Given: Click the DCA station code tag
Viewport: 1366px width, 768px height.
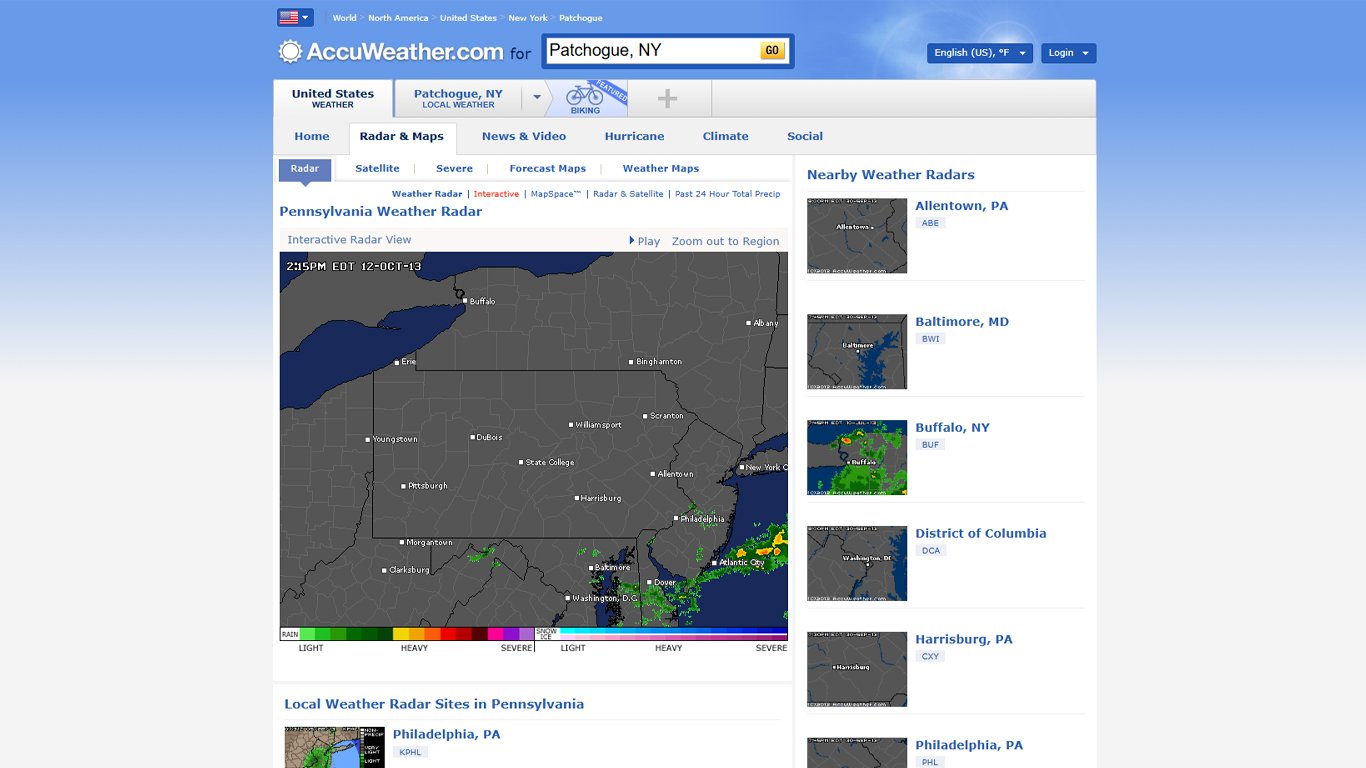Looking at the screenshot, I should tap(931, 551).
